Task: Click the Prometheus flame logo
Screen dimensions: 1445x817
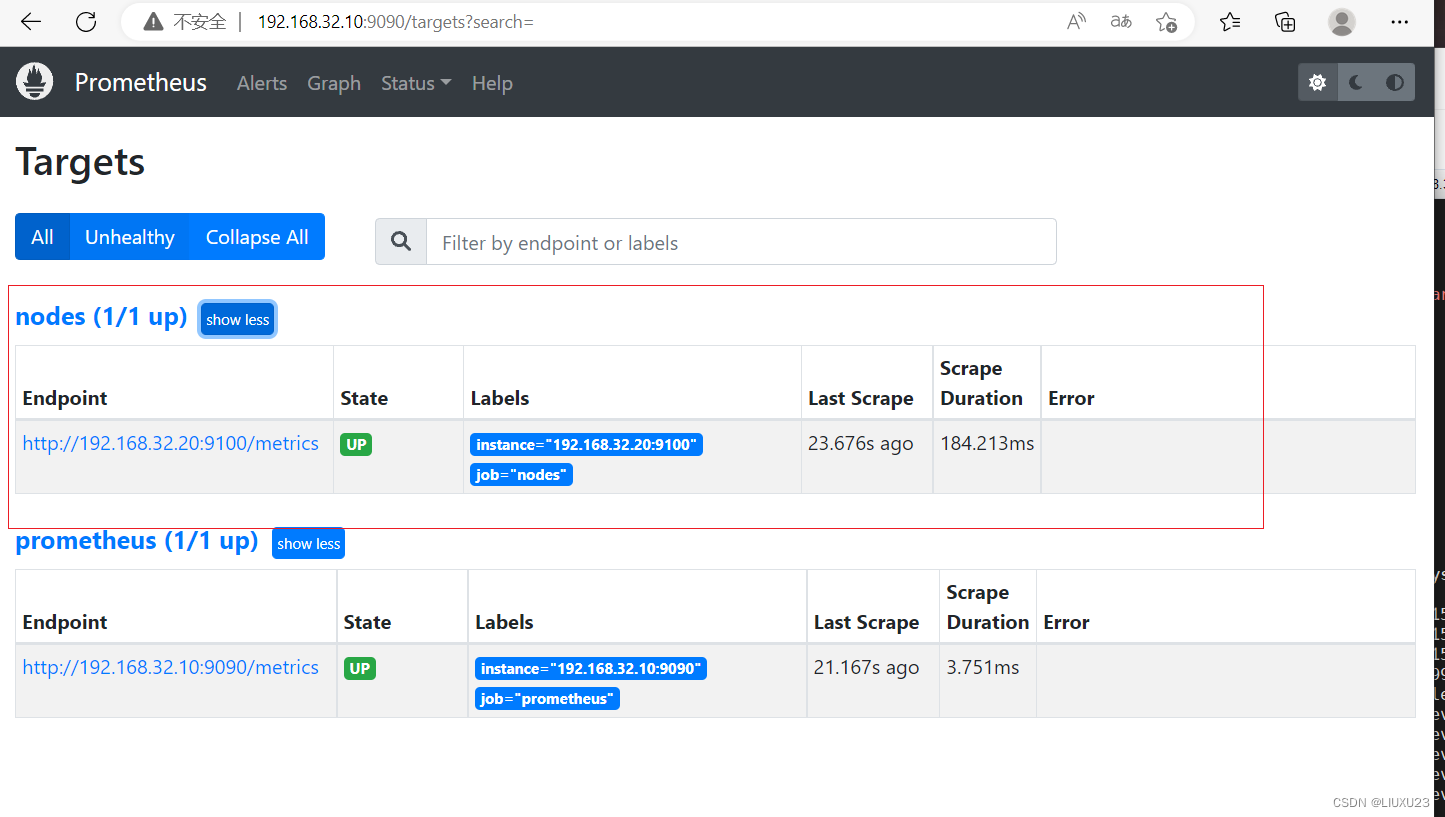Action: point(35,82)
